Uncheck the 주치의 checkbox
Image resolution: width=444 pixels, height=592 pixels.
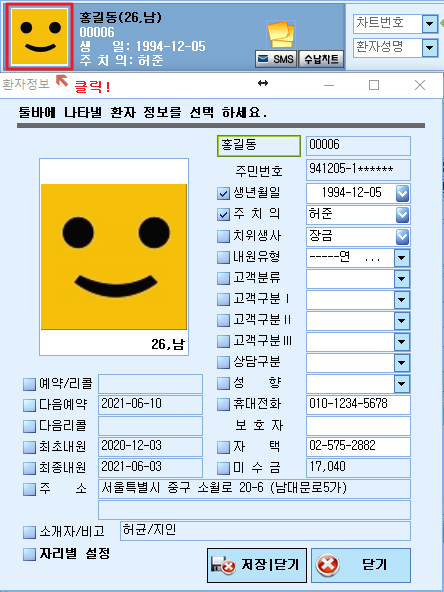(224, 215)
